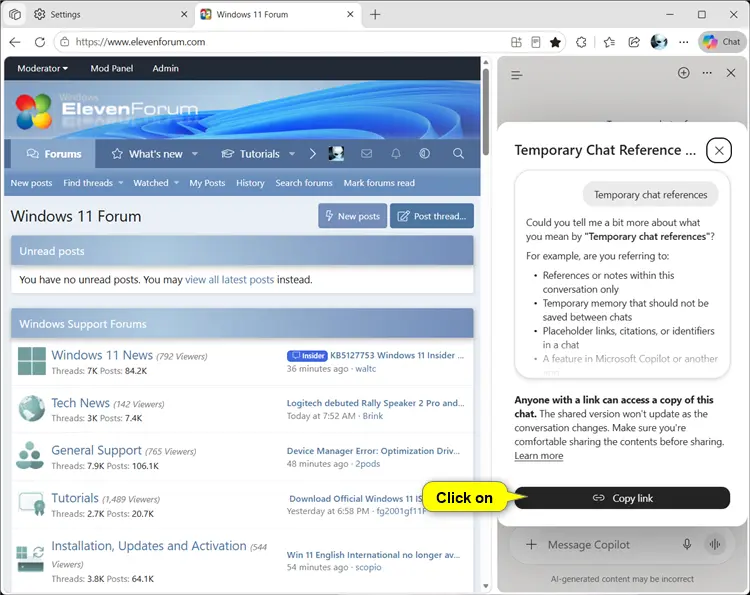Start Copilot voice mode waveform icon
Viewport: 750px width, 595px height.
(x=715, y=544)
